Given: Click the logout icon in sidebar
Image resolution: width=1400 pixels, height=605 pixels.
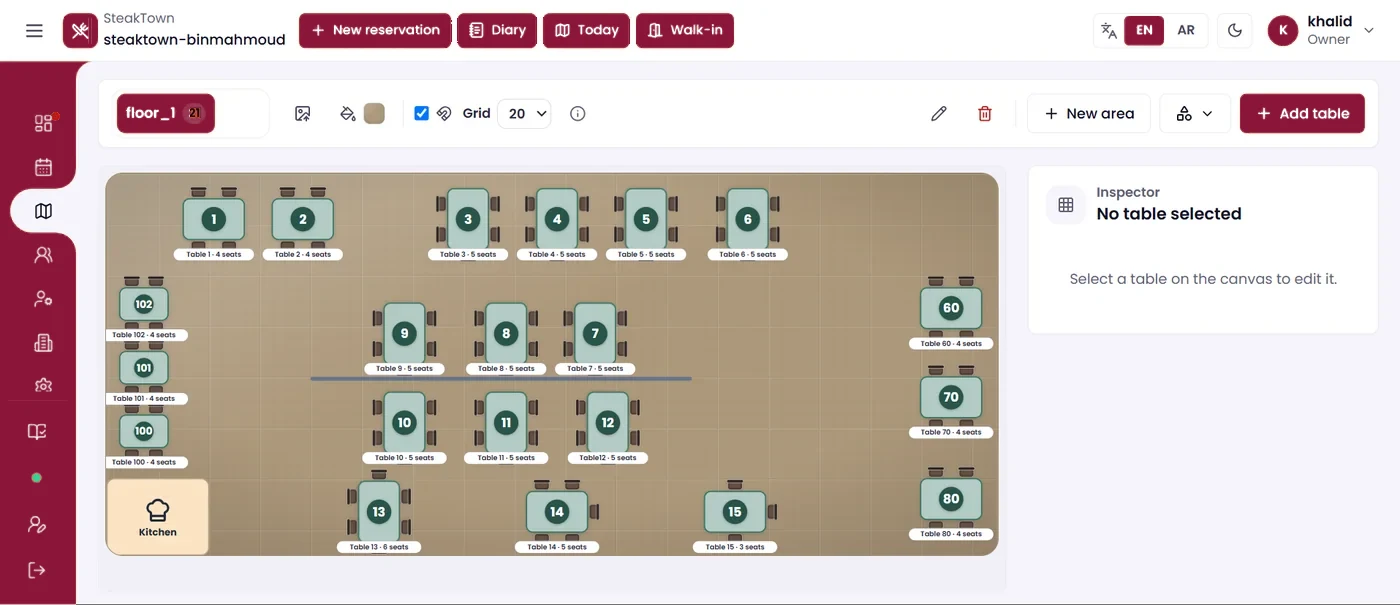Looking at the screenshot, I should 37,570.
